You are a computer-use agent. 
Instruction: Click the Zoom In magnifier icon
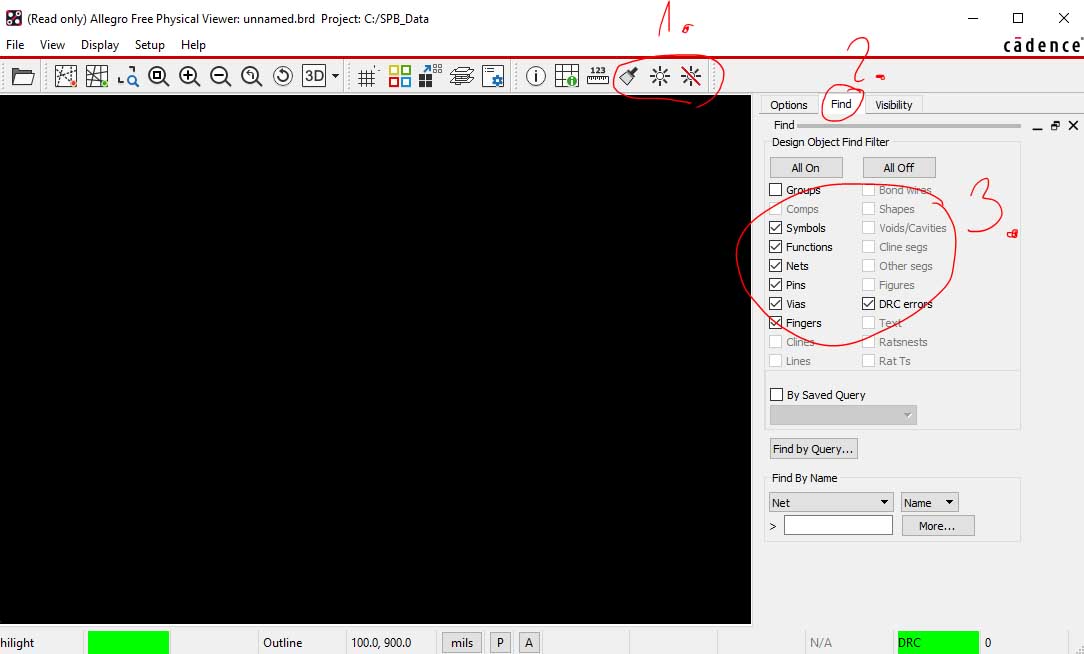pos(189,76)
